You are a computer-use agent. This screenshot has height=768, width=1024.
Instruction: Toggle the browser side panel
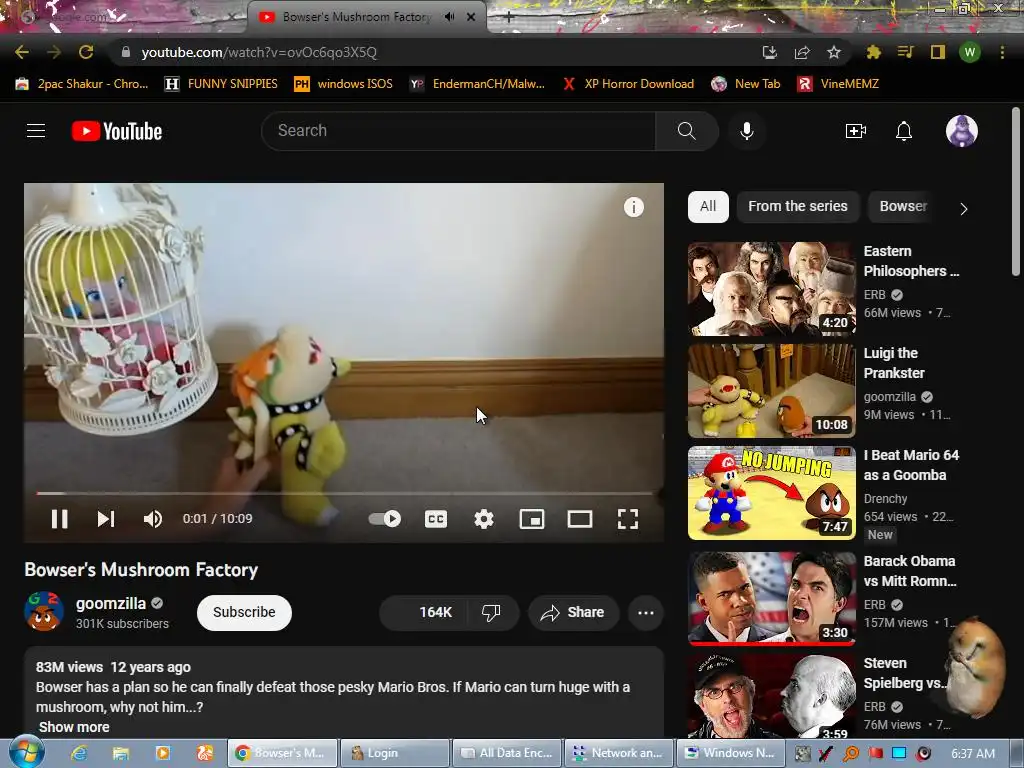point(938,52)
